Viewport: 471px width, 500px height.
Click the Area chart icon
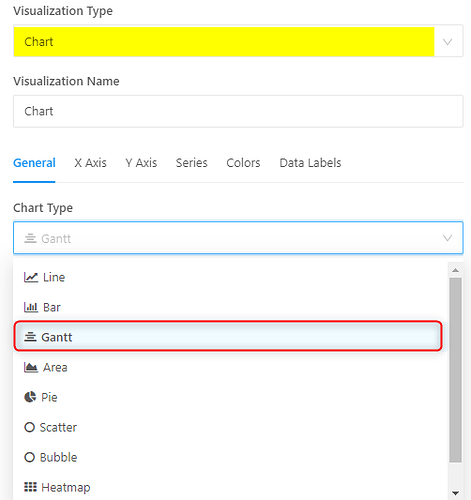pyautogui.click(x=31, y=367)
